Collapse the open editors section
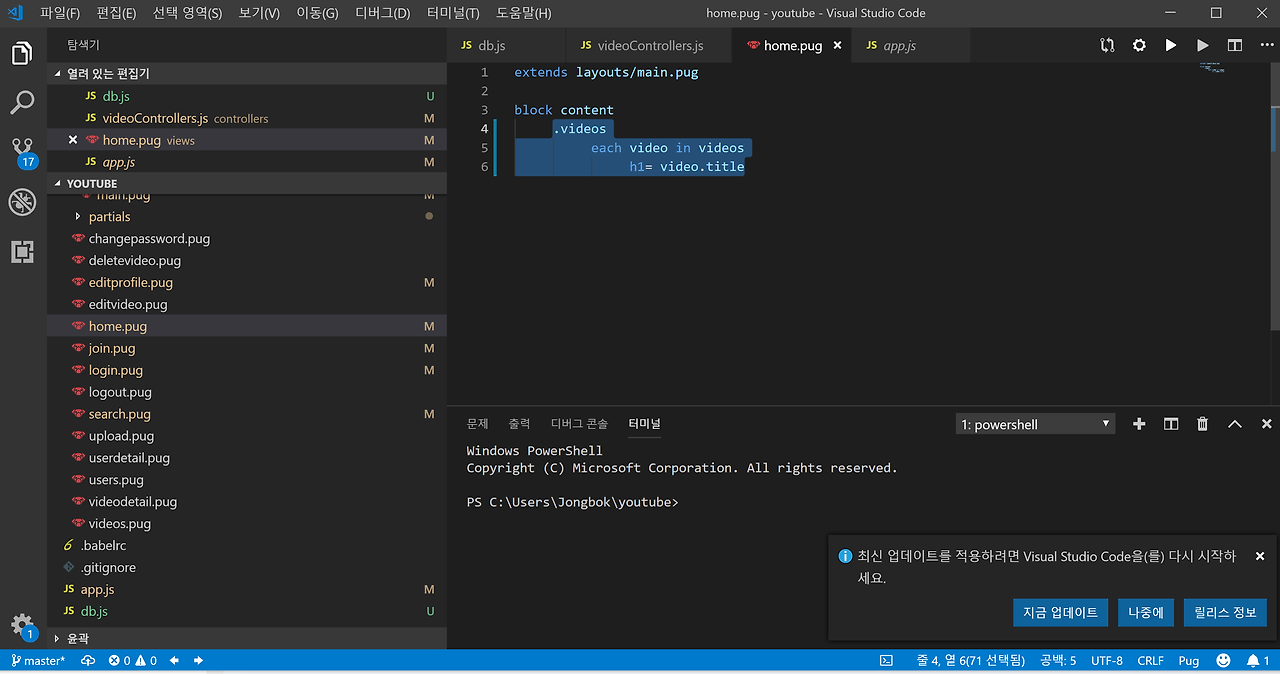1280x674 pixels. coord(247,74)
